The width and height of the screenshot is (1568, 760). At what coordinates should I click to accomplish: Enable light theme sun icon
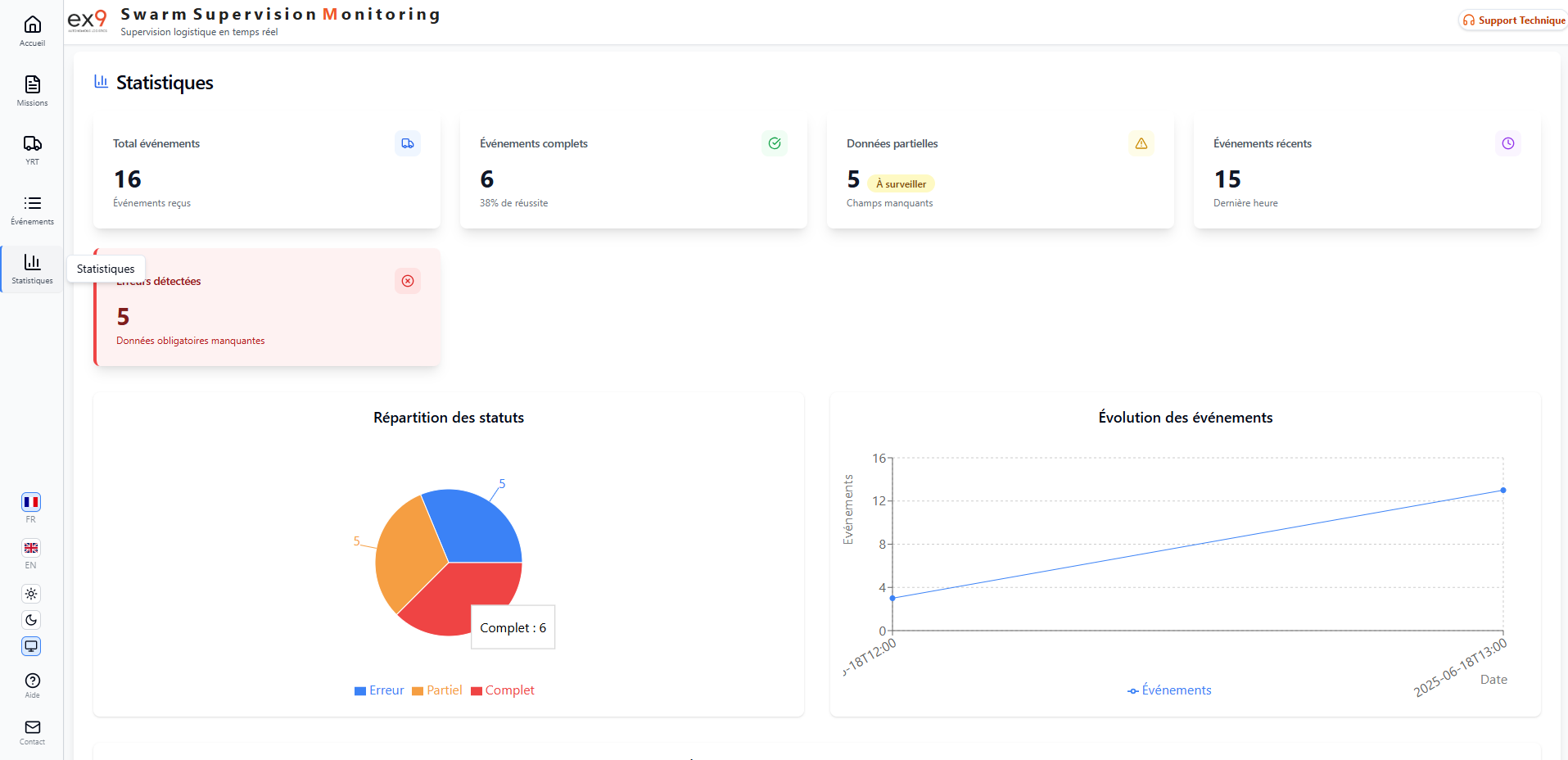pyautogui.click(x=31, y=594)
